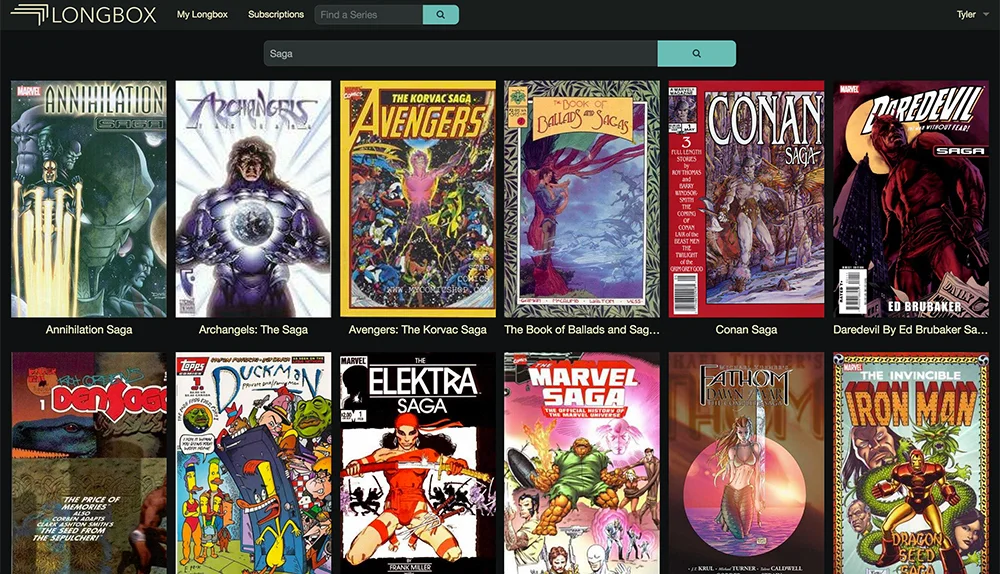Focus the Find a Series field

(369, 15)
